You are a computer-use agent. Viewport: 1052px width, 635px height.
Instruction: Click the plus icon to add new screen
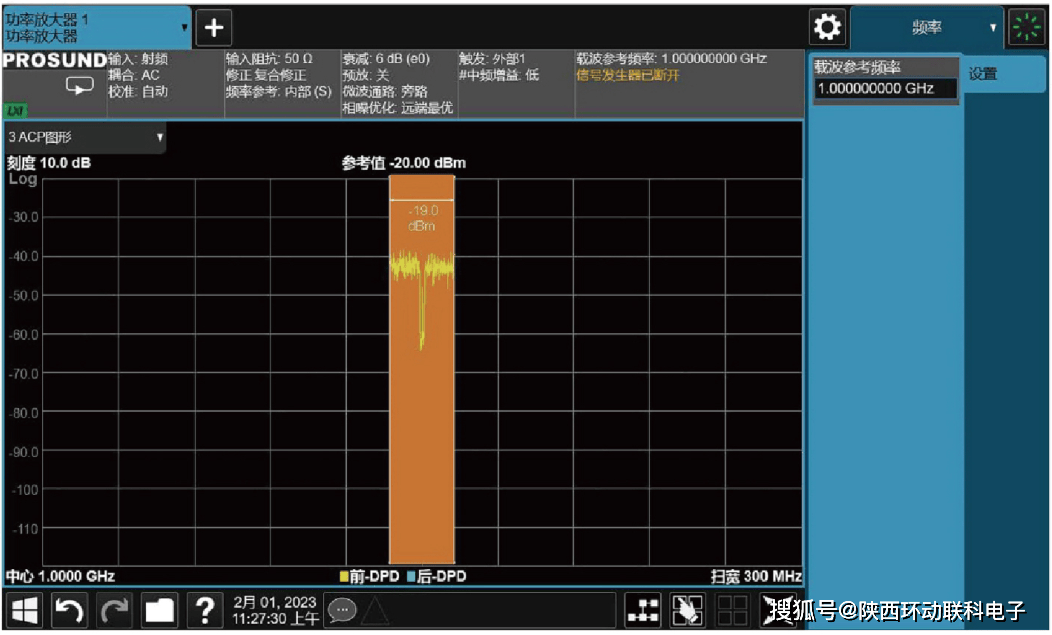213,27
